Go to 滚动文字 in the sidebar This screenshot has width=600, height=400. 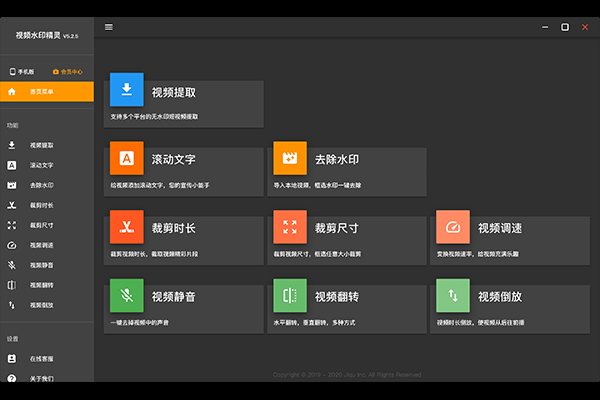pyautogui.click(x=42, y=165)
